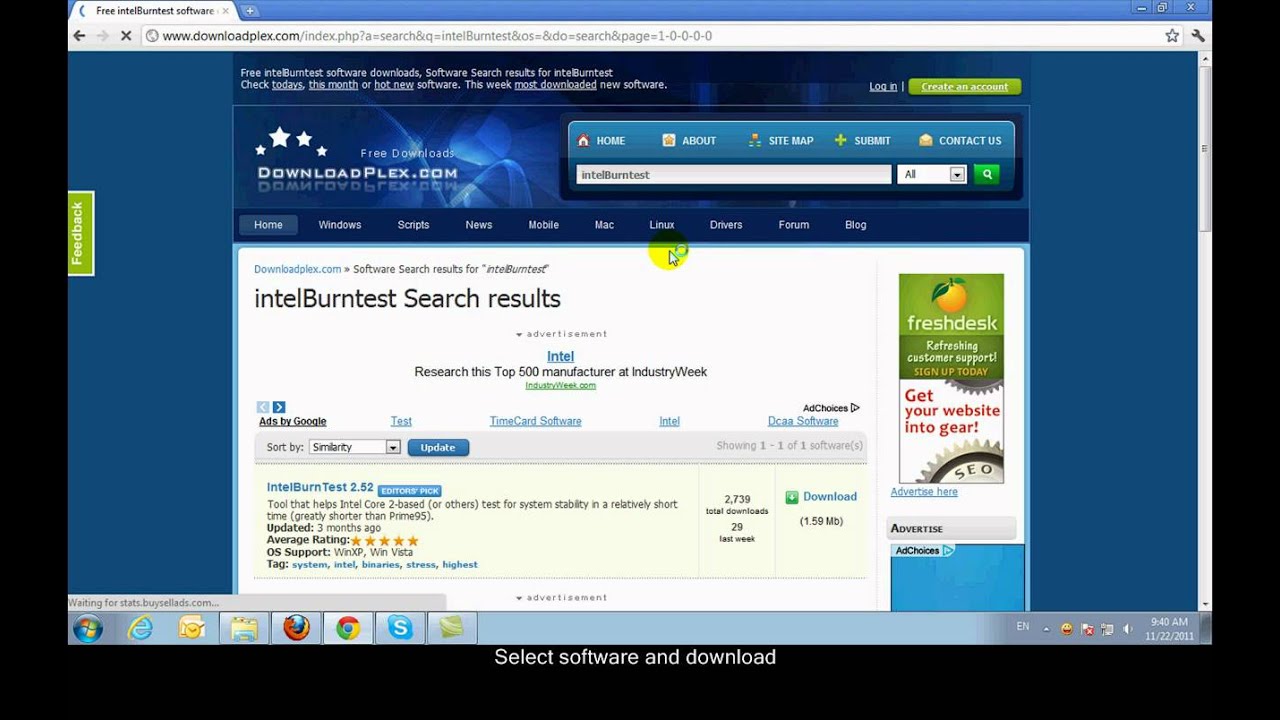
Task: Click the most downloaded link
Action: [555, 85]
